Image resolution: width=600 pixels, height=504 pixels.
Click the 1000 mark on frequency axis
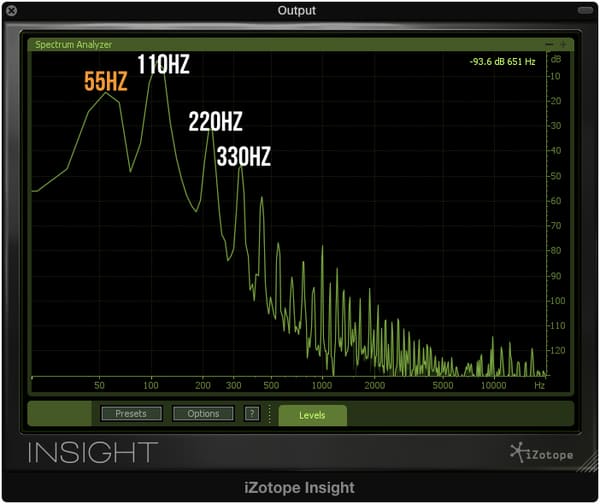click(x=322, y=385)
